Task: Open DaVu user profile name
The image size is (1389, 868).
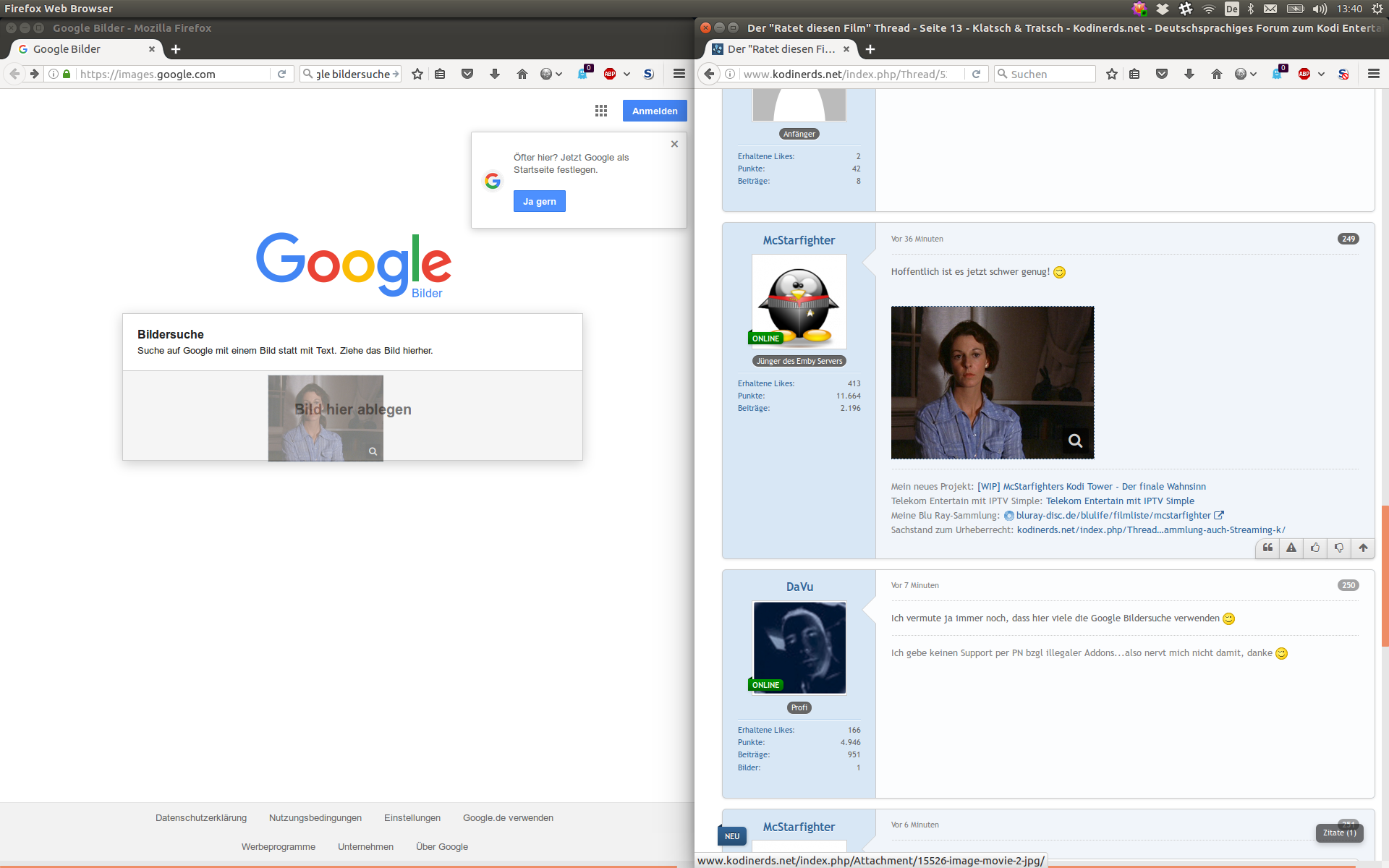Action: pyautogui.click(x=799, y=587)
